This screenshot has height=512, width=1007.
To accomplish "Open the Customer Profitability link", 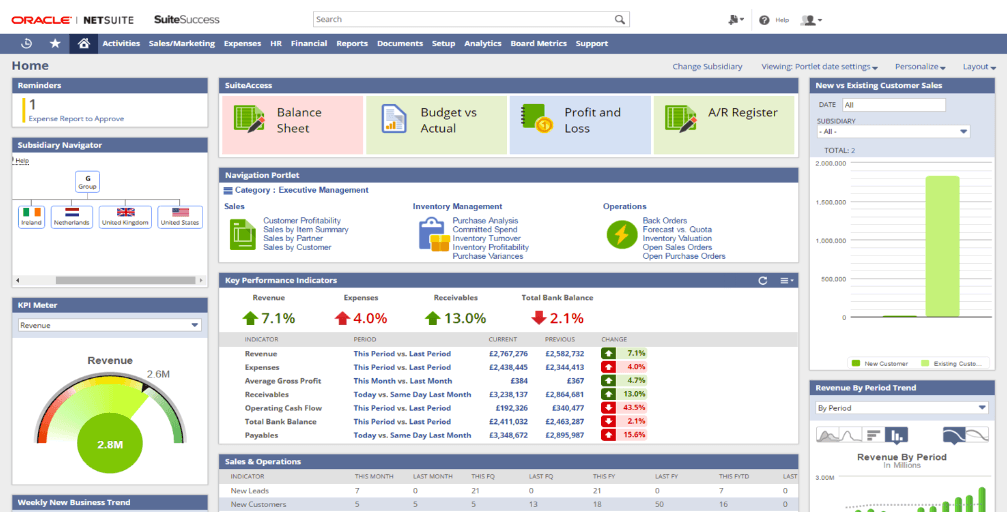I will pyautogui.click(x=302, y=220).
